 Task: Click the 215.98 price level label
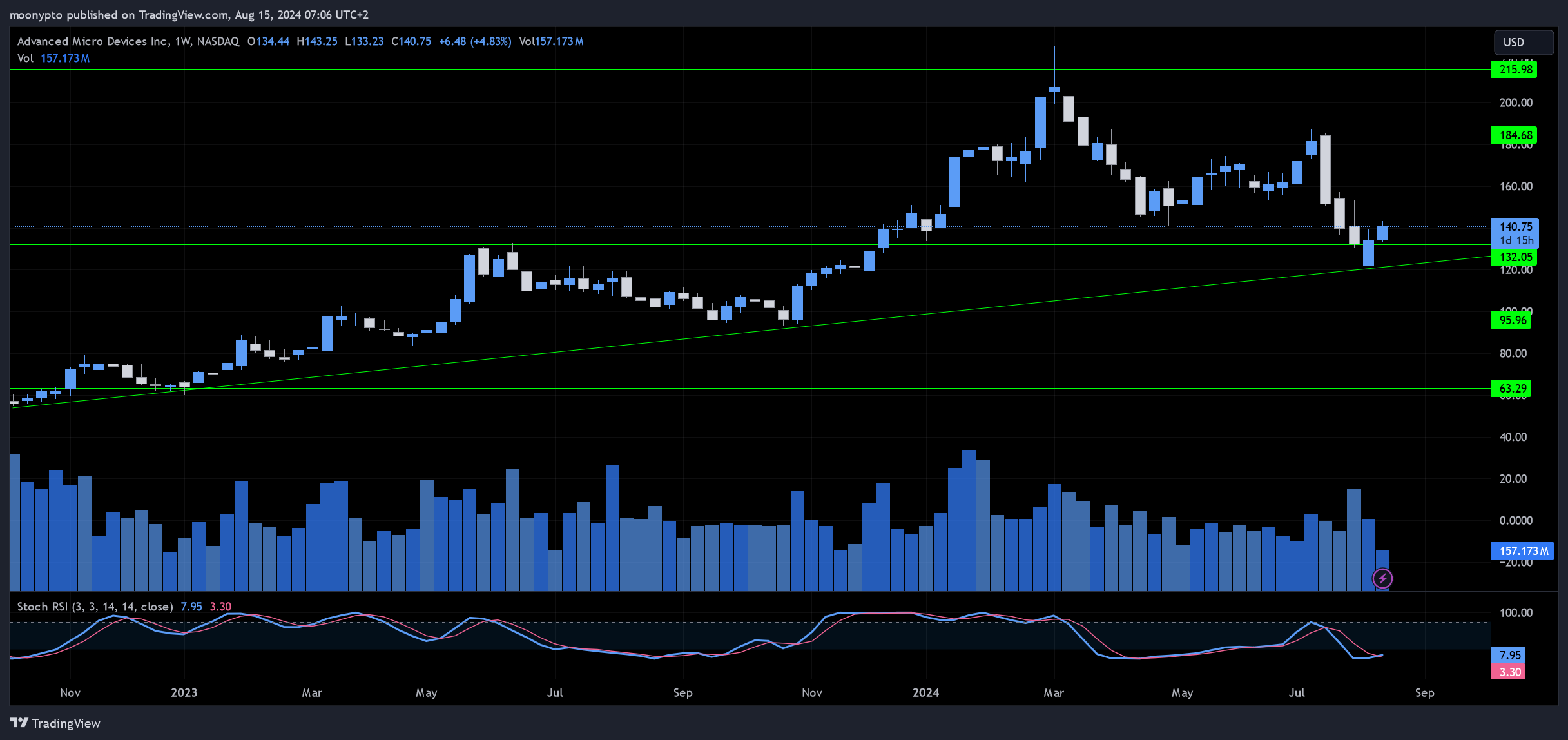click(x=1514, y=70)
